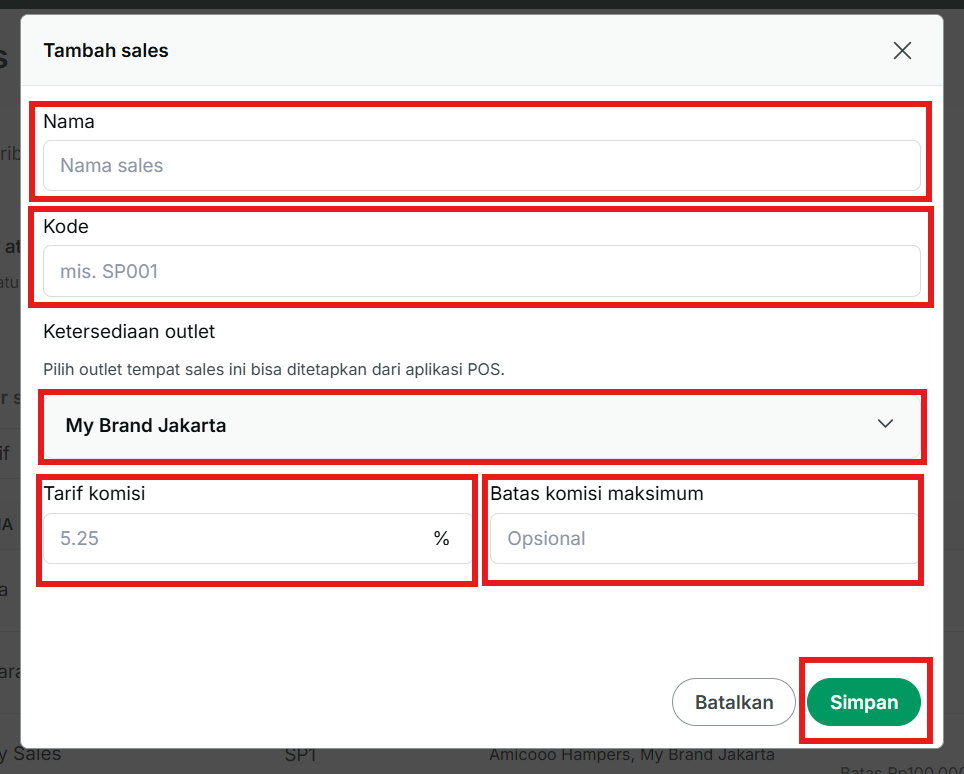Image resolution: width=964 pixels, height=774 pixels.
Task: Click the Pilih outlet helper description text
Action: tap(274, 369)
